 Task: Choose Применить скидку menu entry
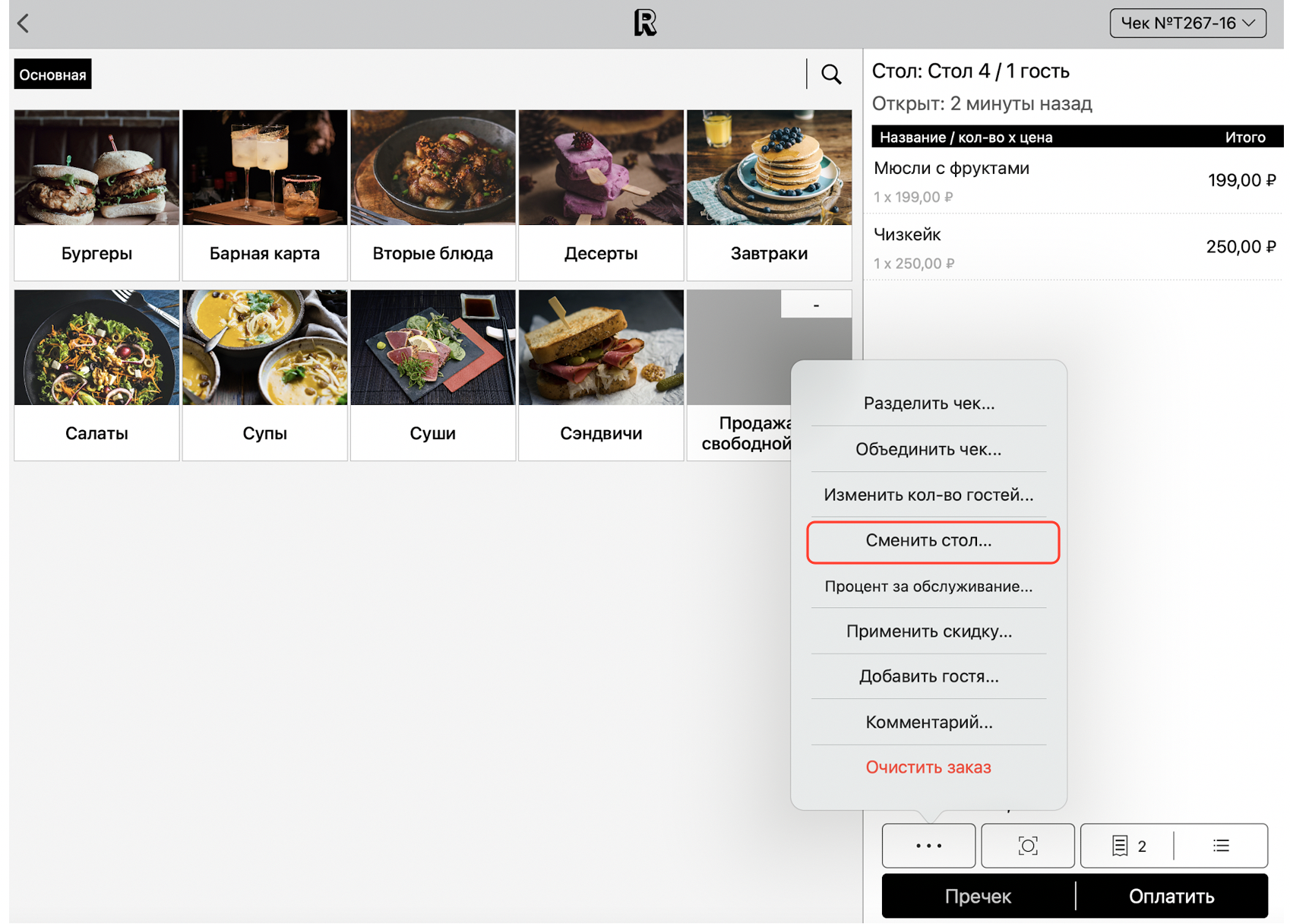pos(928,631)
